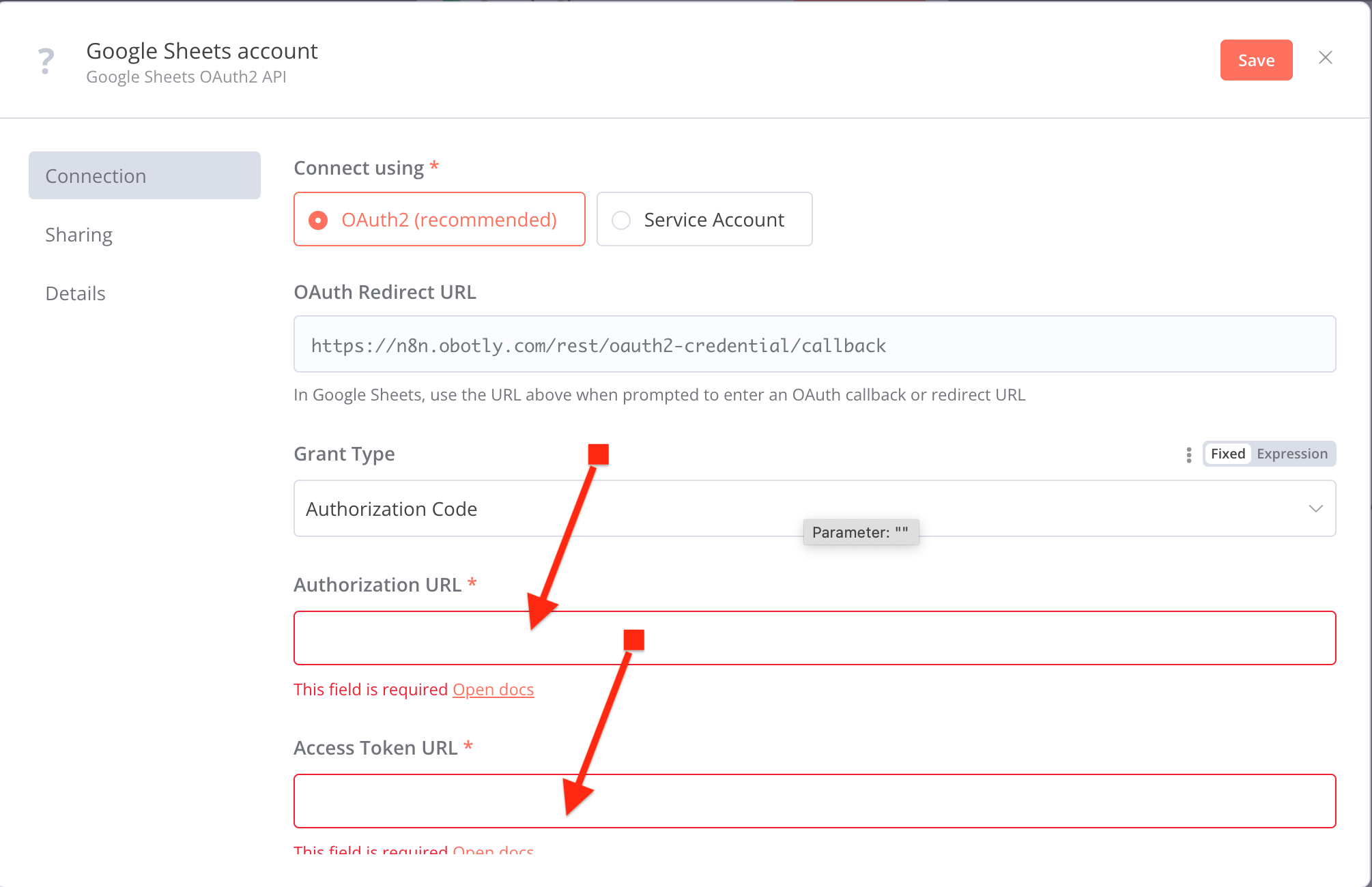1372x887 pixels.
Task: Close the credential dialog with X
Action: tap(1325, 58)
